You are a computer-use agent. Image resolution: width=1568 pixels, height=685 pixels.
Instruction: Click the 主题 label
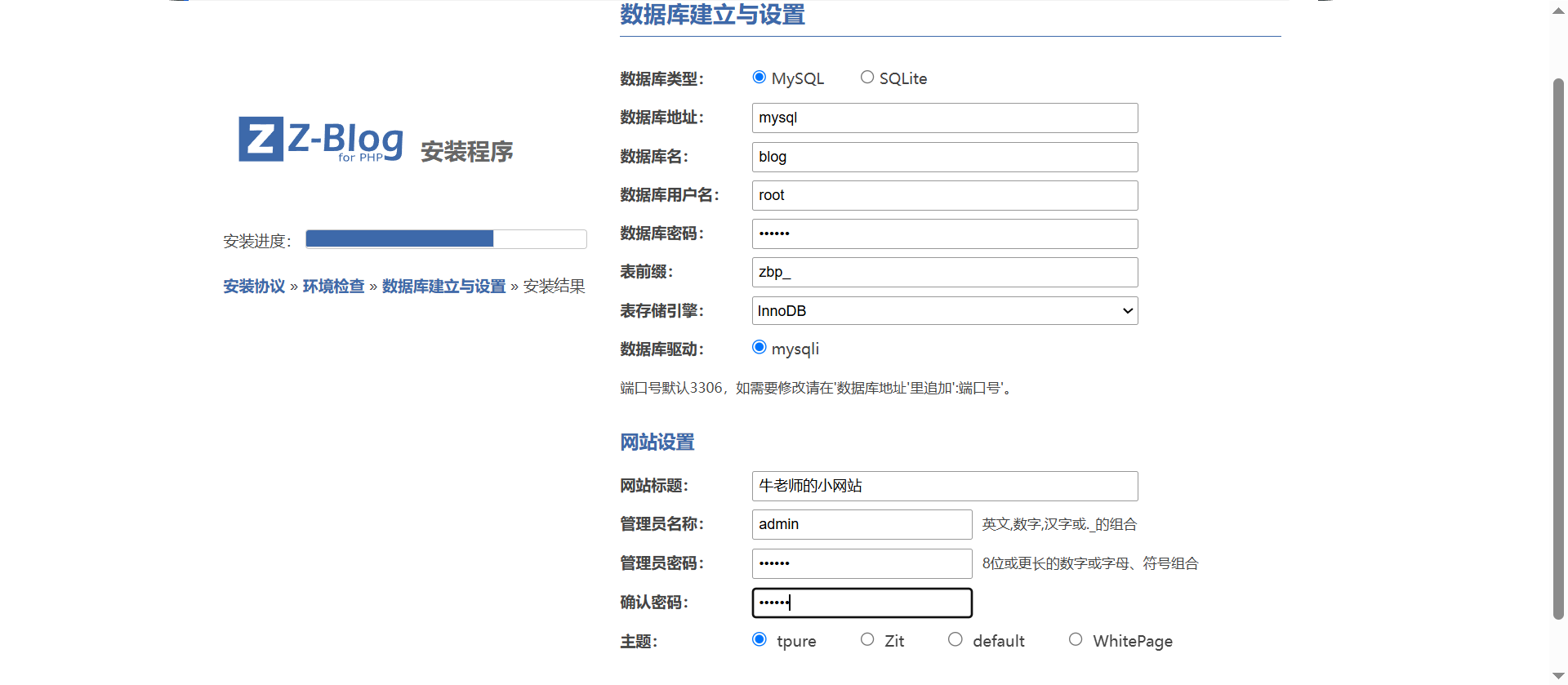click(x=638, y=642)
